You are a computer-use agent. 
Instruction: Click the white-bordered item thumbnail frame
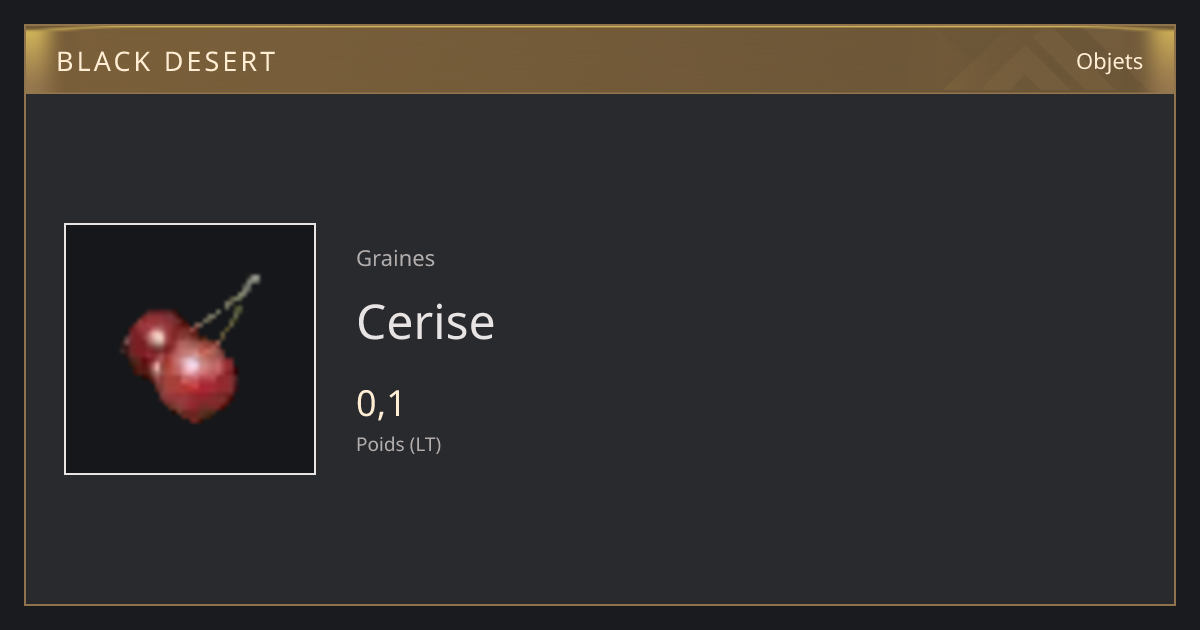190,349
